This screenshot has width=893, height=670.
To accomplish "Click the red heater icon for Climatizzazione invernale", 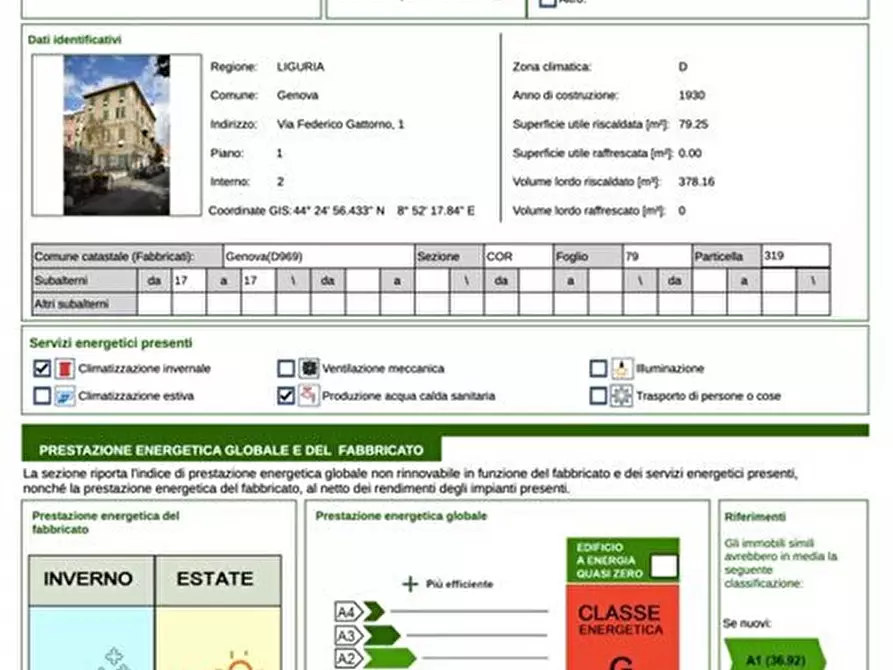I will (x=65, y=369).
